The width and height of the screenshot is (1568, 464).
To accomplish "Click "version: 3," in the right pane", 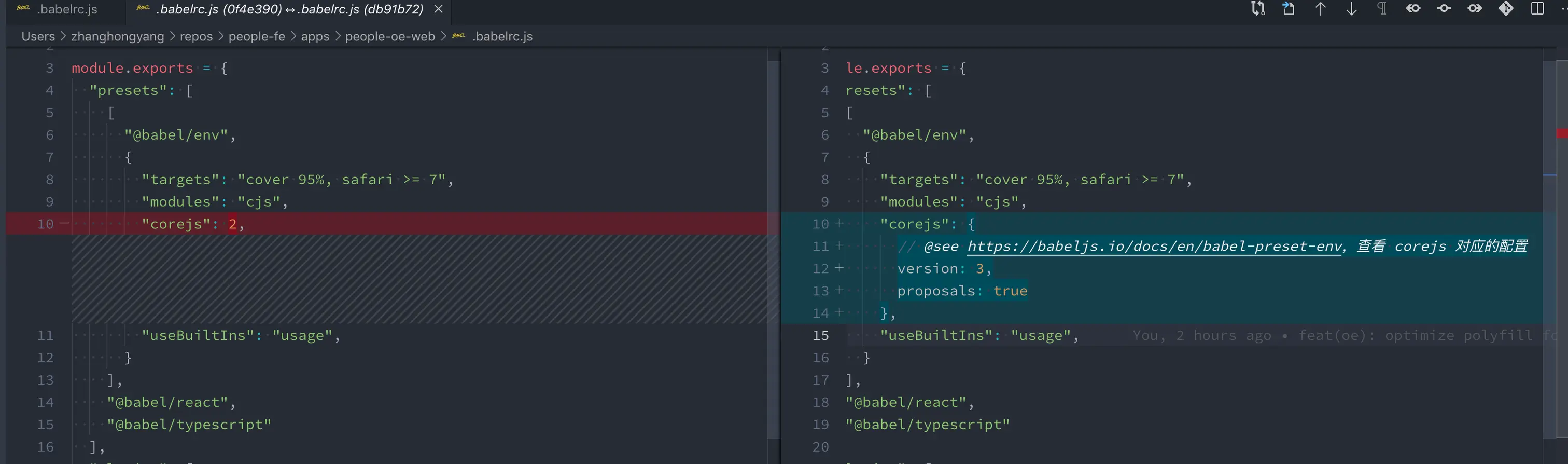I will pos(945,268).
